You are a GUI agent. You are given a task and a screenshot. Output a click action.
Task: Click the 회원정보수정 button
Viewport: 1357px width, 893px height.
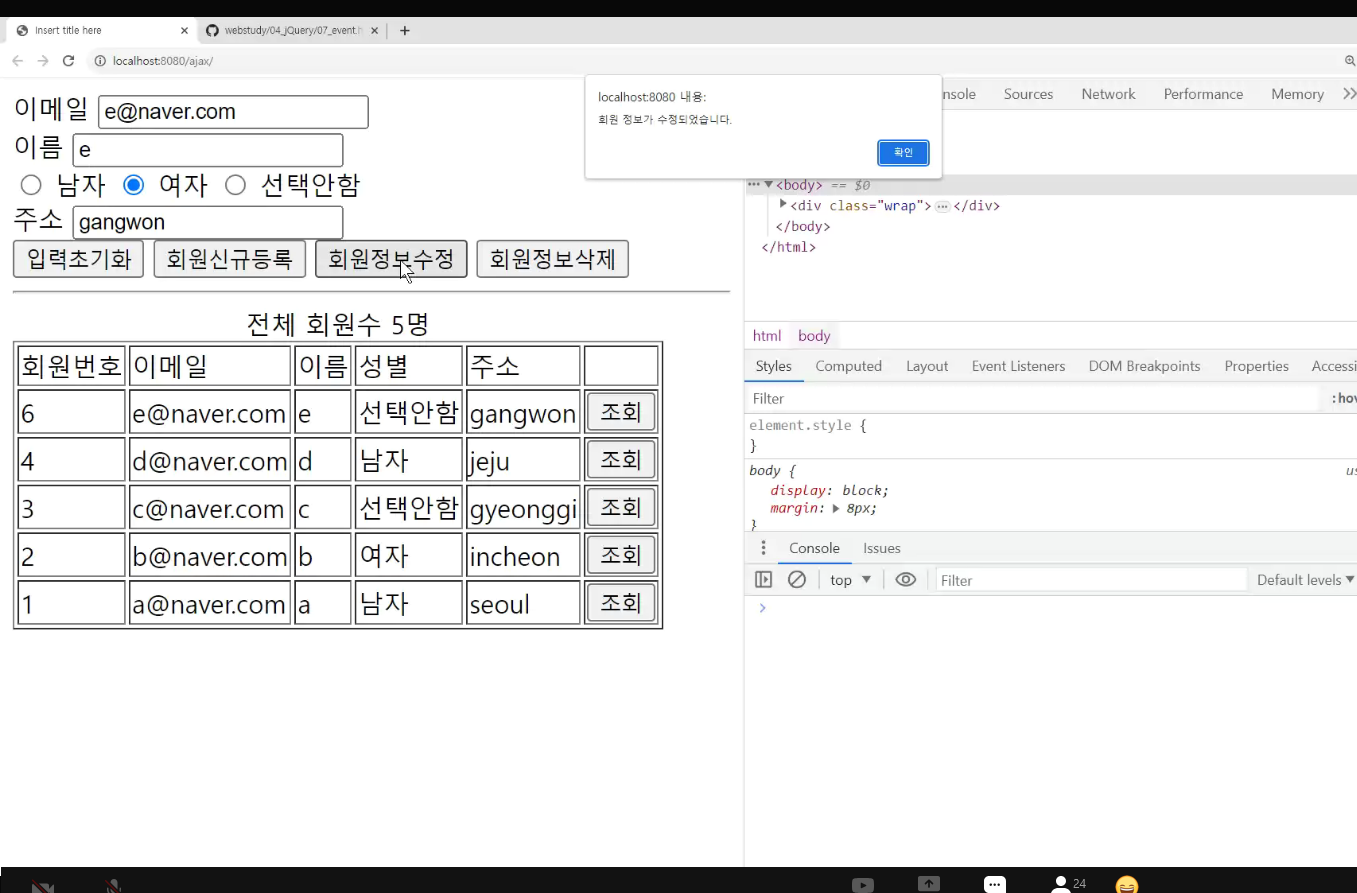click(x=391, y=259)
